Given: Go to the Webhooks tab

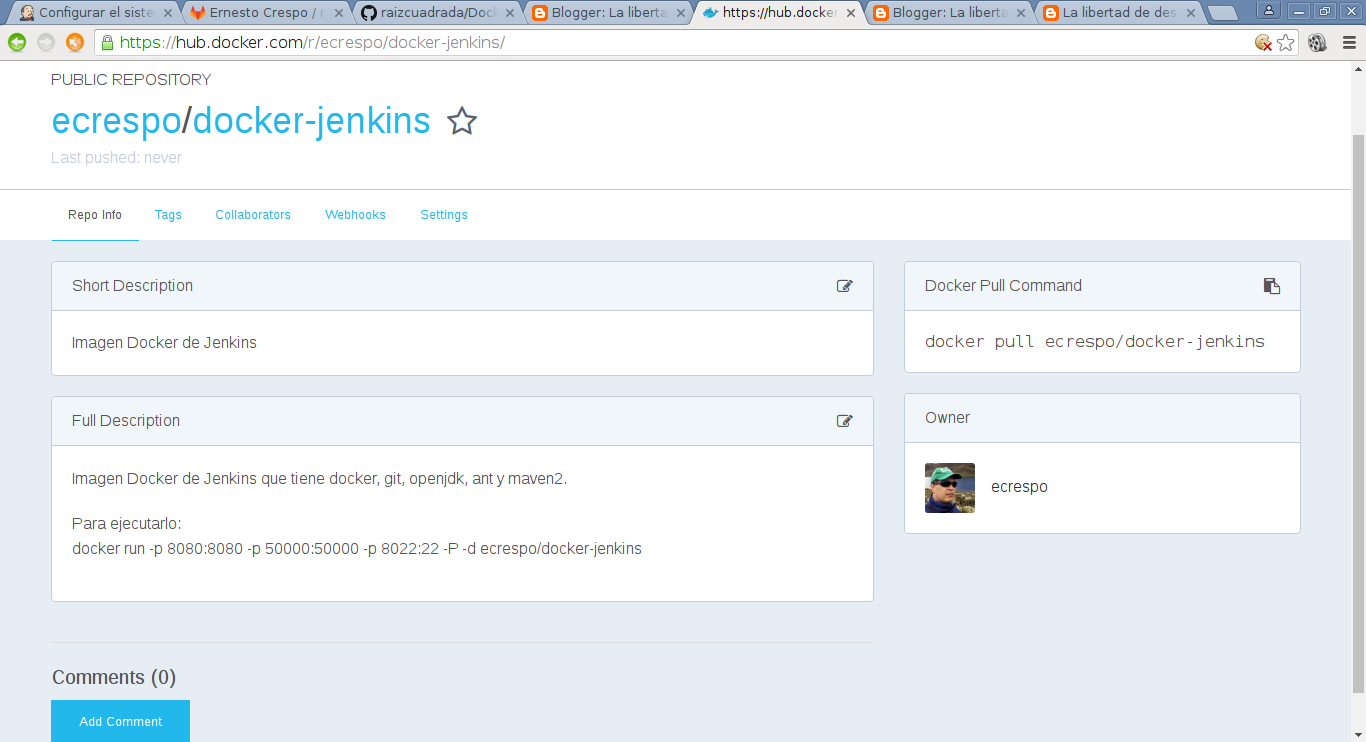Looking at the screenshot, I should 355,215.
